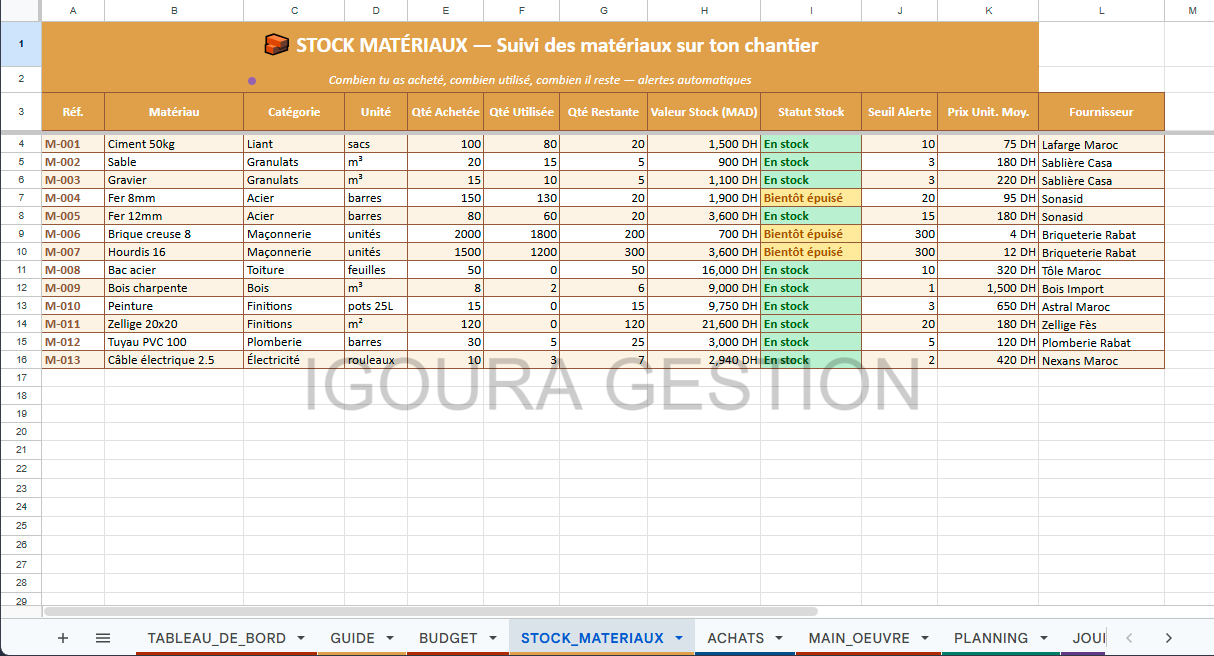Open BUDGET tab dropdown arrow
The width and height of the screenshot is (1214, 656).
pos(493,638)
